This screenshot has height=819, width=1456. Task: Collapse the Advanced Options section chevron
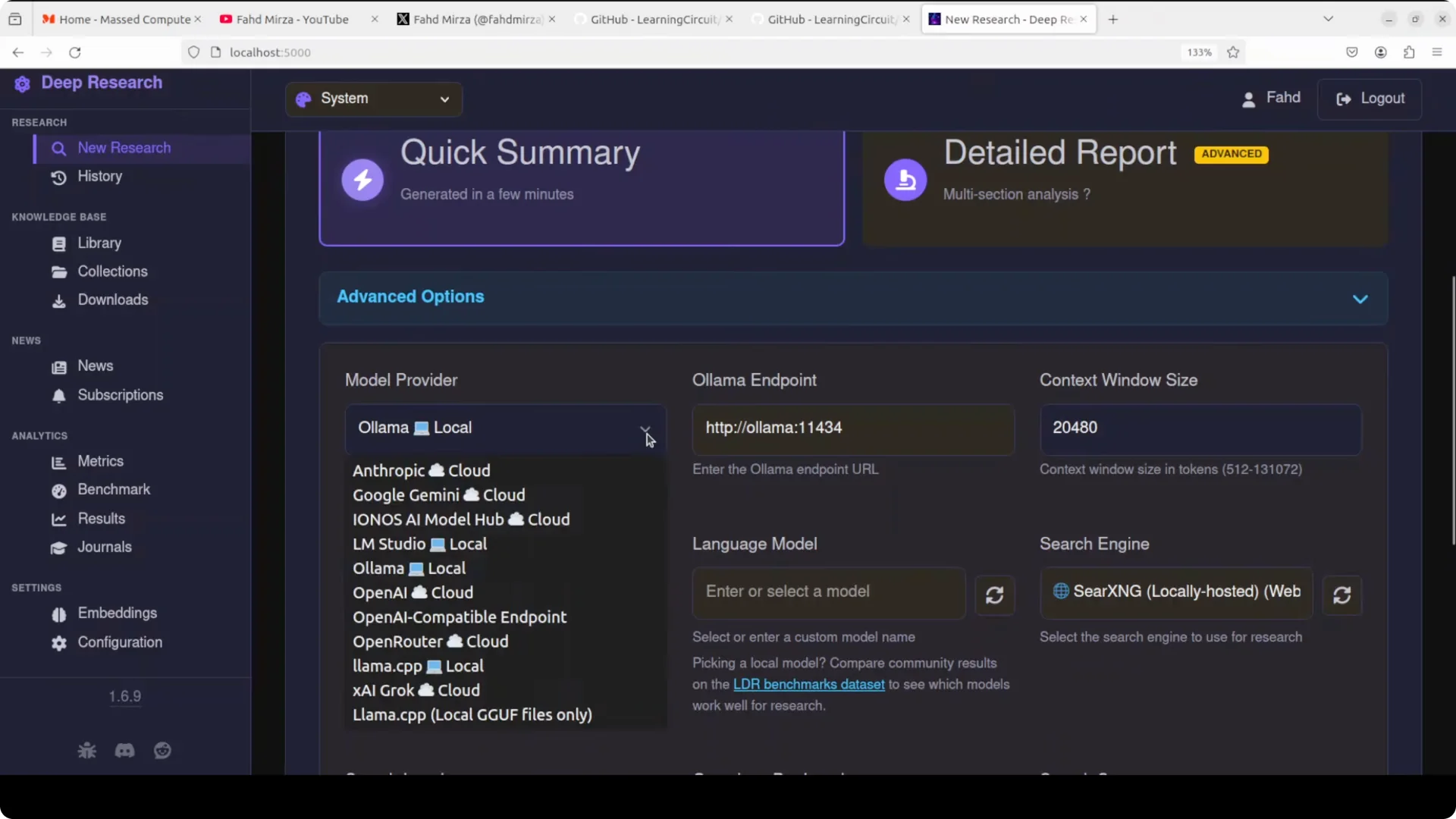point(1360,299)
